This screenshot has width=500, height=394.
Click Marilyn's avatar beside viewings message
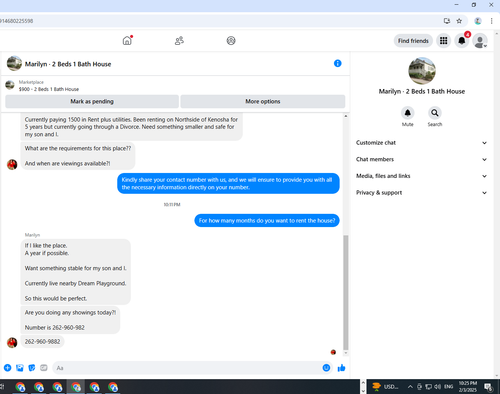click(x=12, y=164)
